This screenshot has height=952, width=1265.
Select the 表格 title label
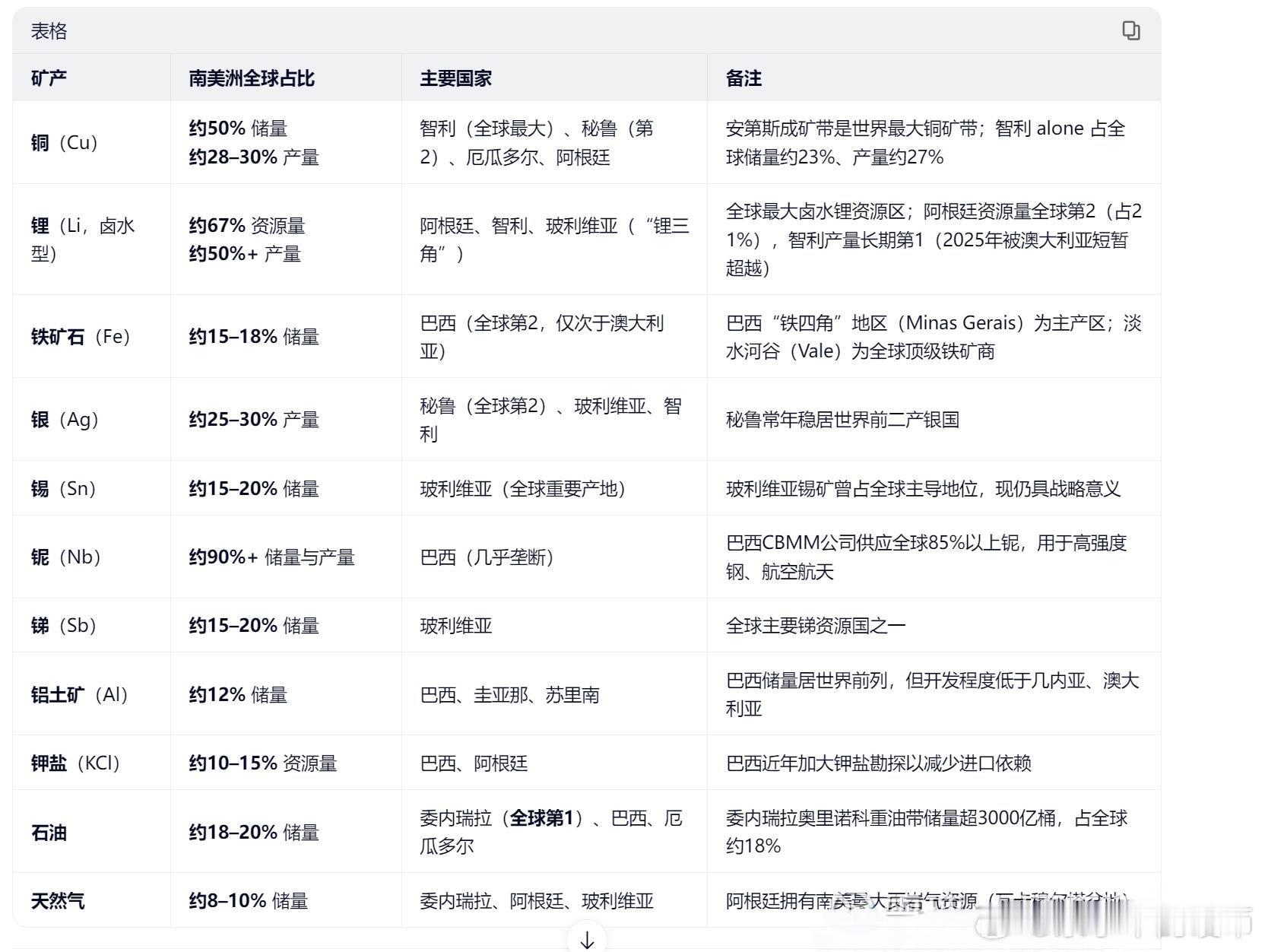point(48,31)
